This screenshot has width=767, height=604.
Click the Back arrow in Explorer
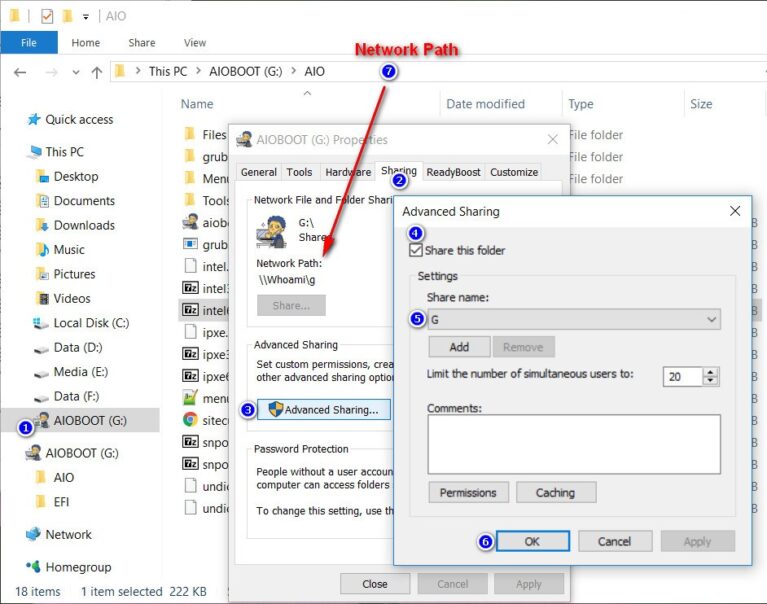tap(20, 72)
